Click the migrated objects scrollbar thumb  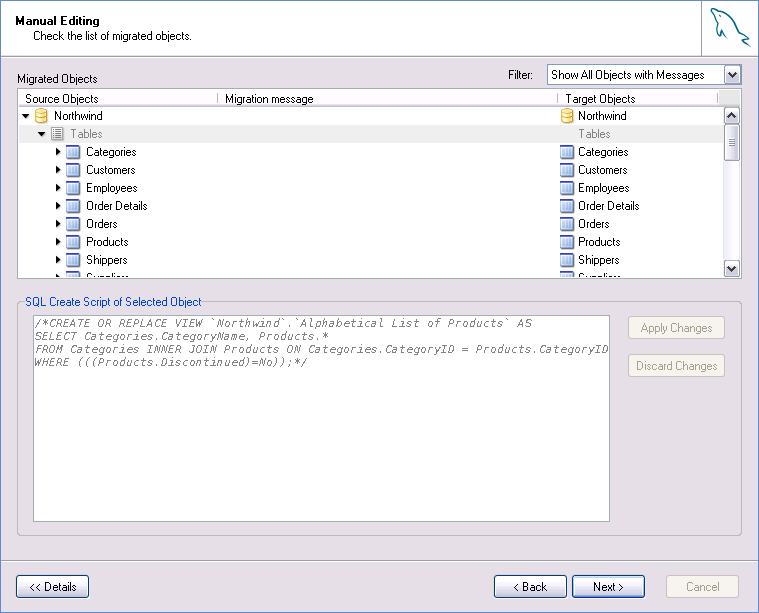pos(731,142)
